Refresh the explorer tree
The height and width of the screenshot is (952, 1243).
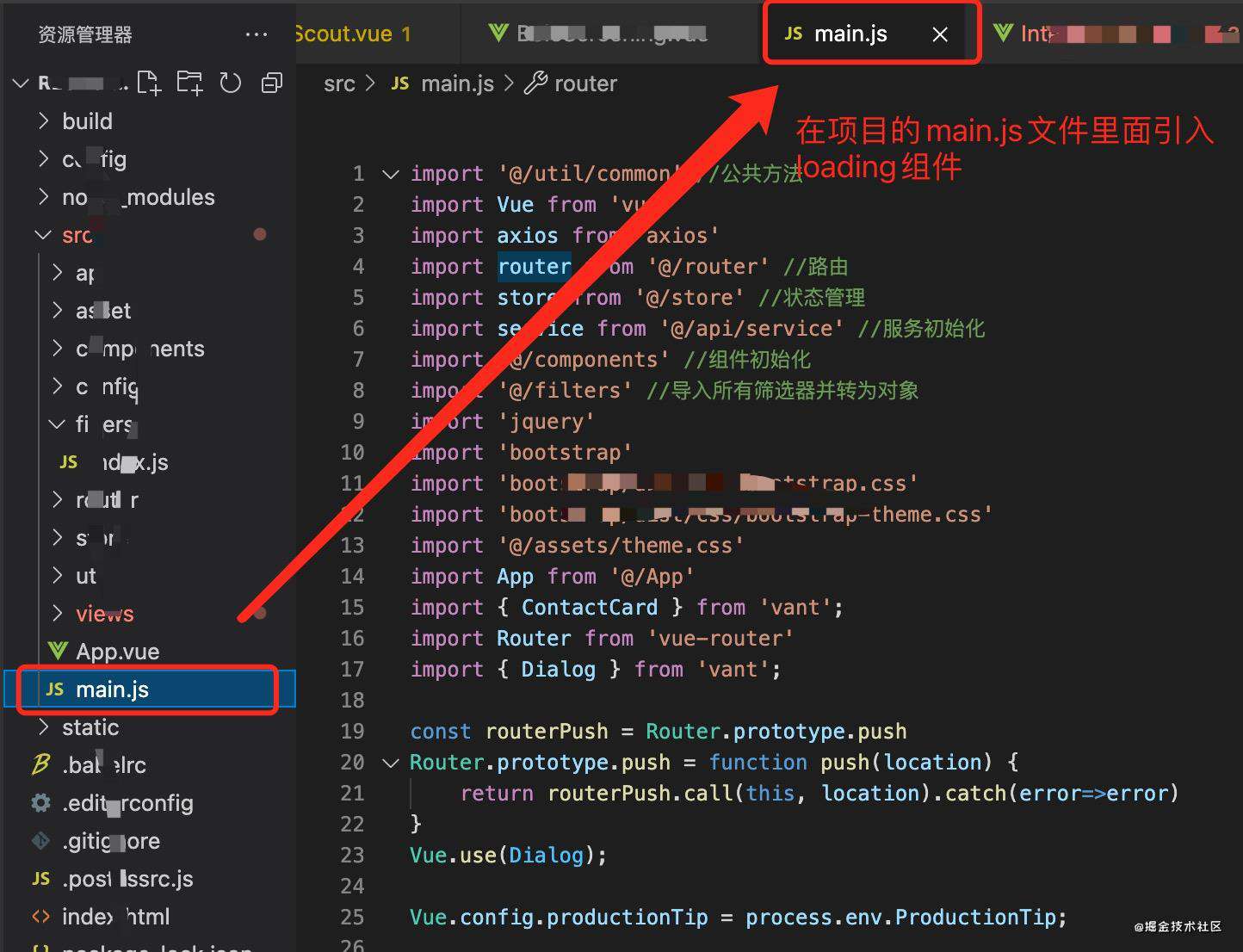pos(230,83)
